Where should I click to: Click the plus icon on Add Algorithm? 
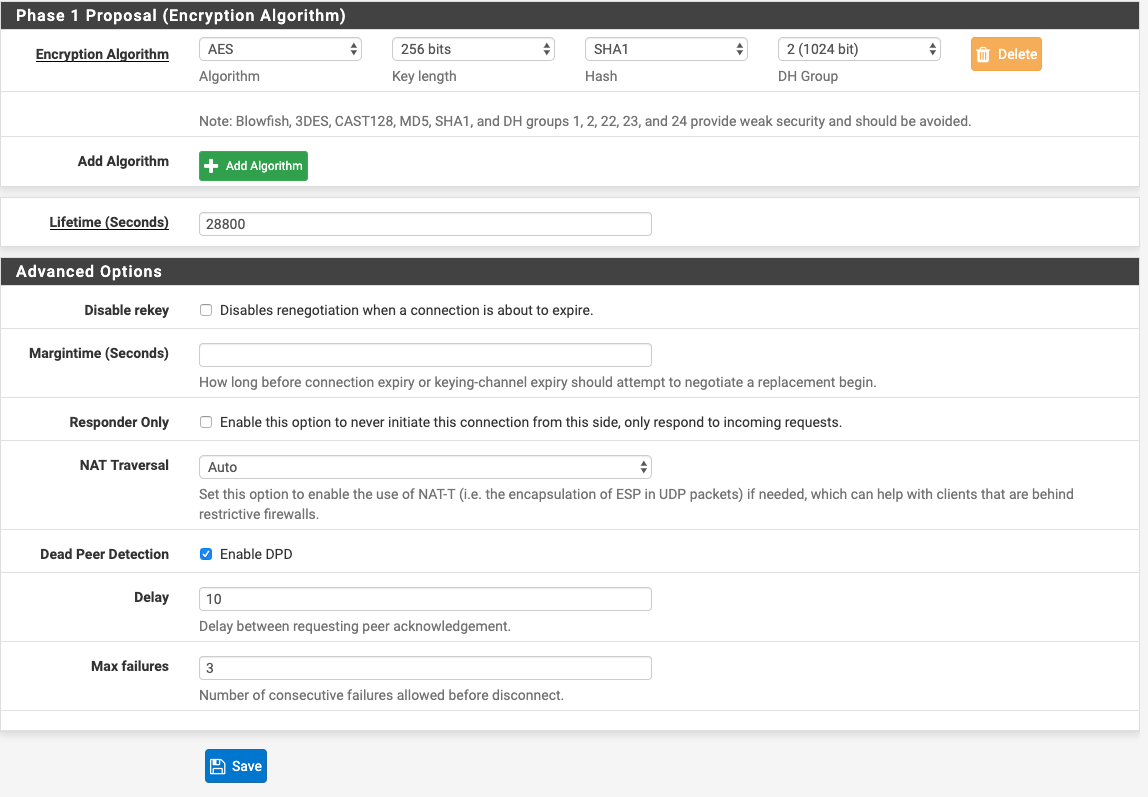211,166
